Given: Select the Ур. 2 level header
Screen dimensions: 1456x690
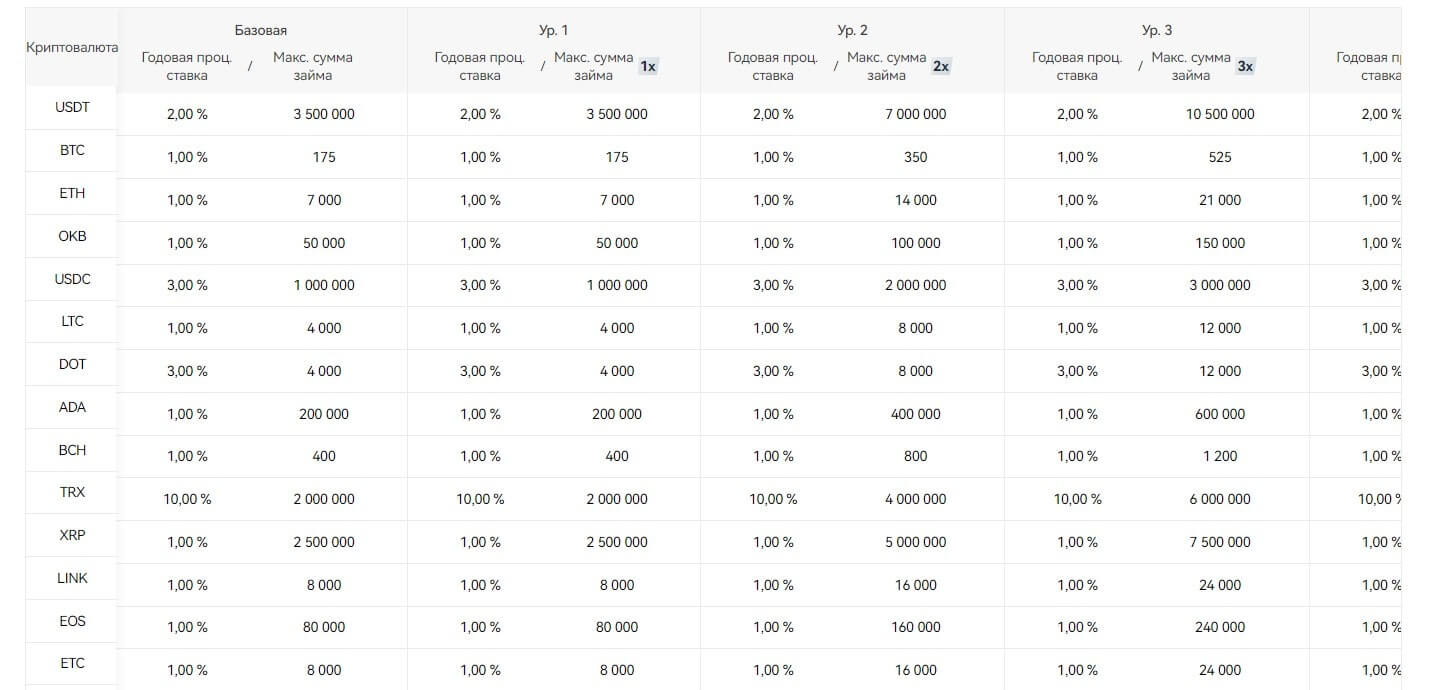Looking at the screenshot, I should [852, 31].
